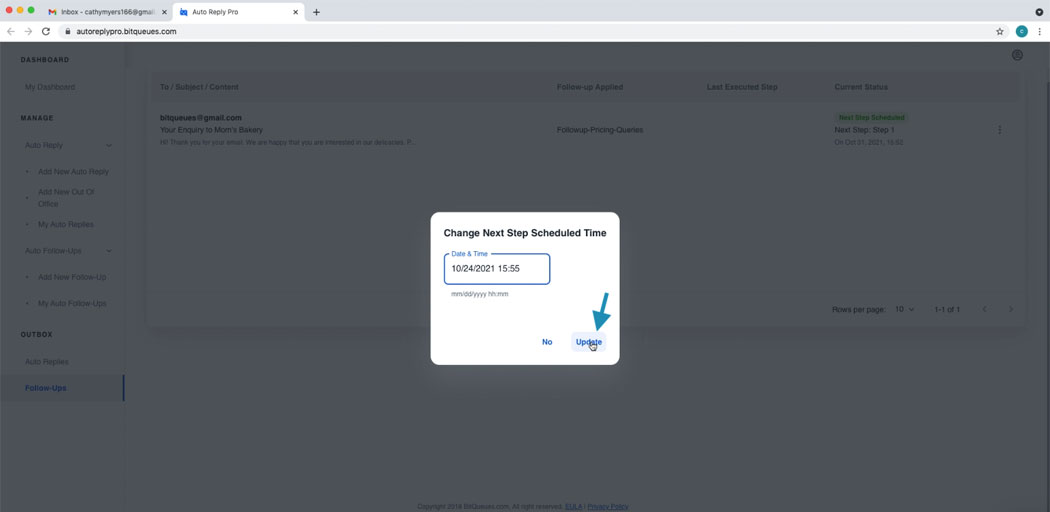Viewport: 1050px width, 512px height.
Task: View site info via lock icon
Action: pyautogui.click(x=68, y=31)
